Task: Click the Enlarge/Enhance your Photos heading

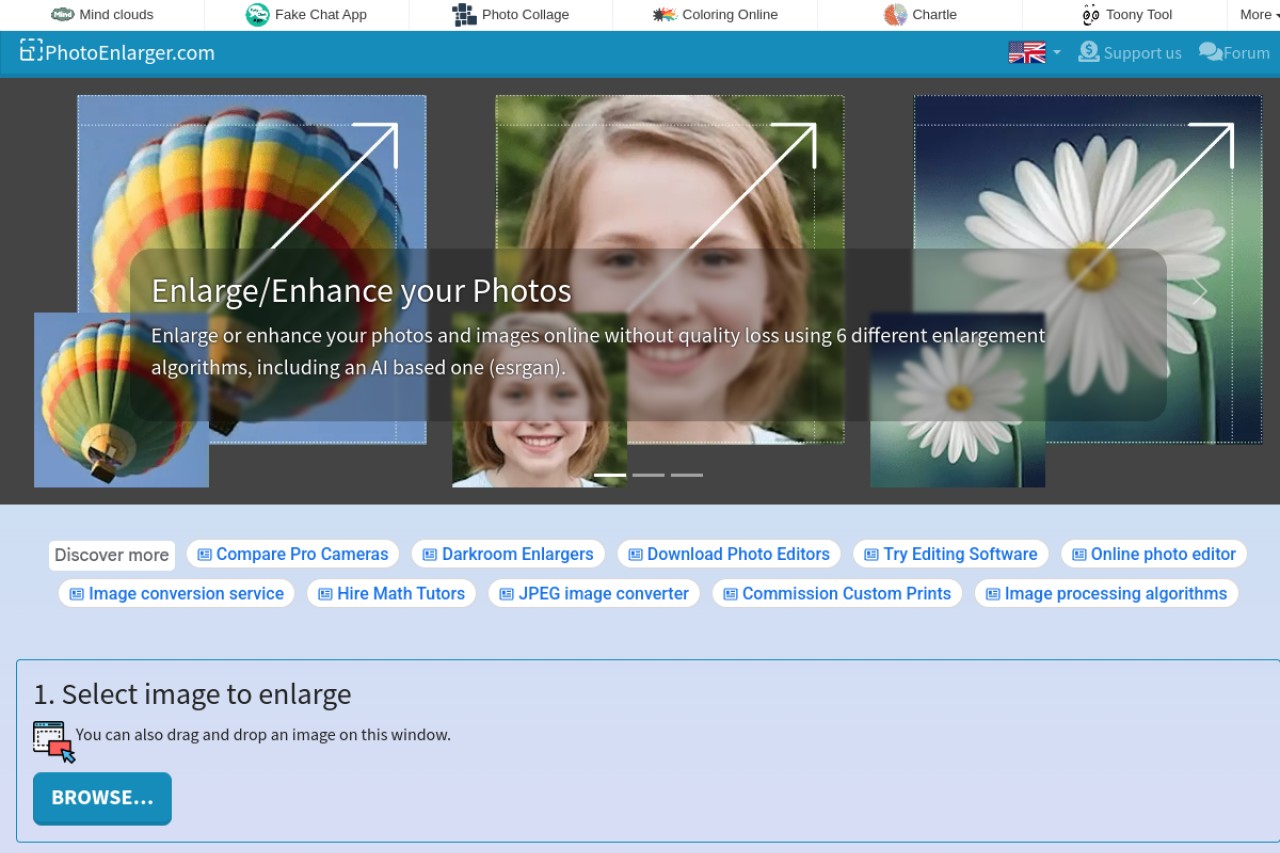Action: [361, 291]
